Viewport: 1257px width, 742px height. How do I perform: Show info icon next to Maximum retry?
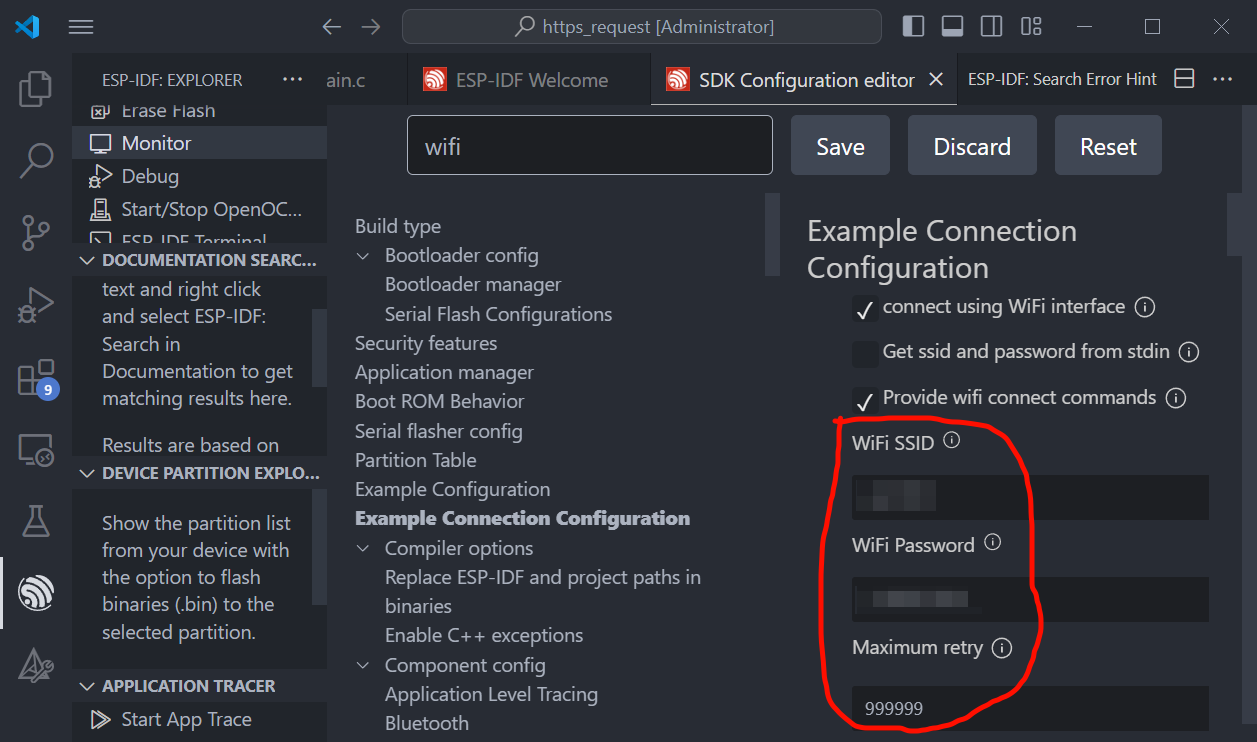[x=1002, y=648]
